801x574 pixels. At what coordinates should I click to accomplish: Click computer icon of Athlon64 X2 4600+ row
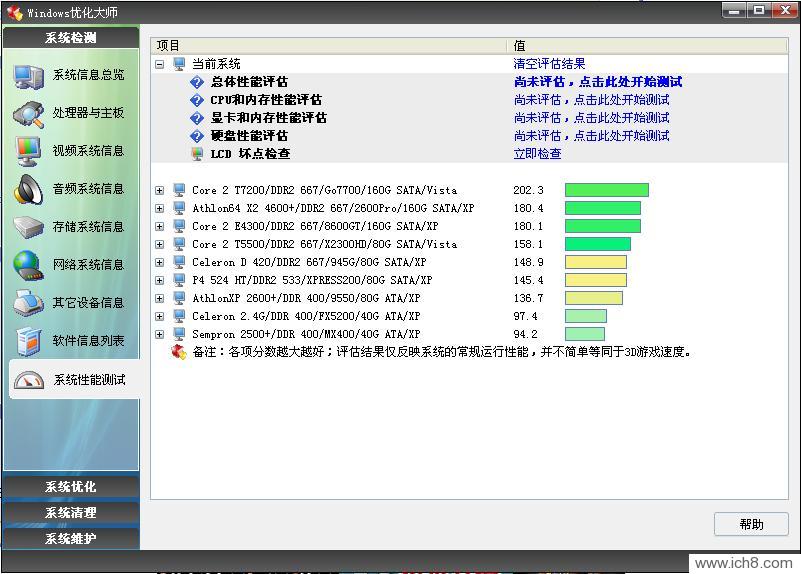click(179, 208)
